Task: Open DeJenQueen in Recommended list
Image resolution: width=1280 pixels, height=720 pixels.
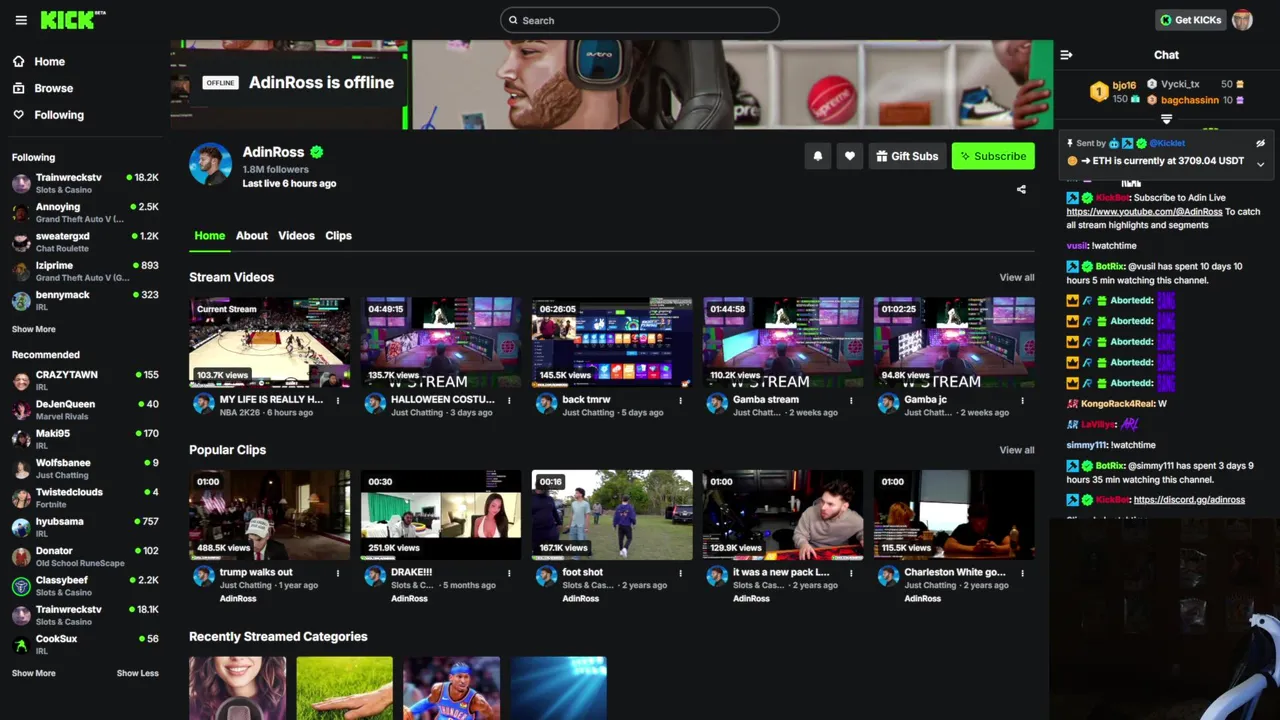Action: [x=85, y=410]
